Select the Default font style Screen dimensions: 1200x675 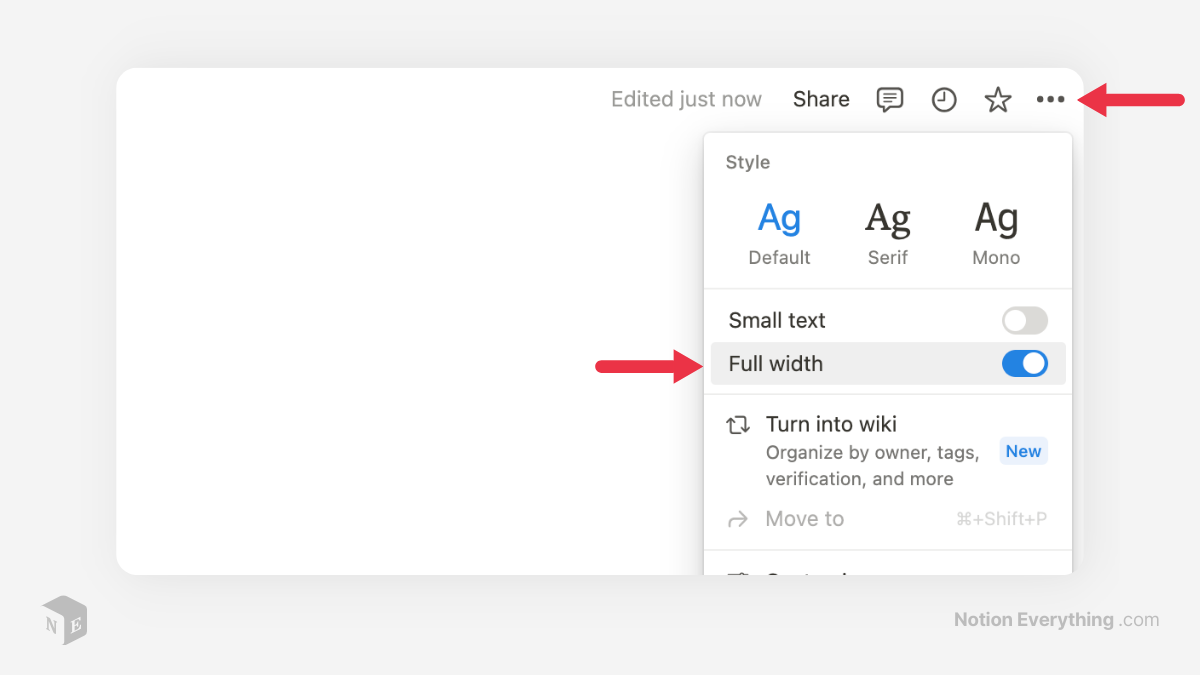[779, 232]
